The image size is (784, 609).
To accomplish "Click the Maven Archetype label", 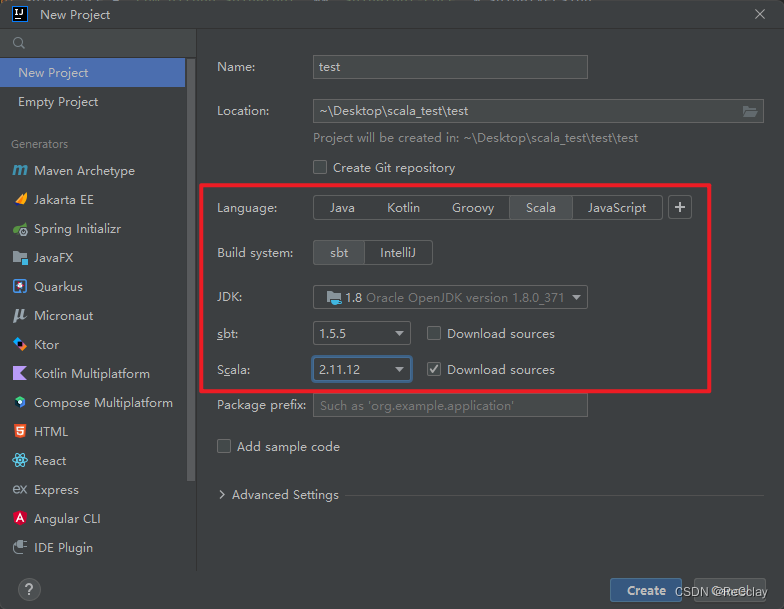I will [x=84, y=170].
